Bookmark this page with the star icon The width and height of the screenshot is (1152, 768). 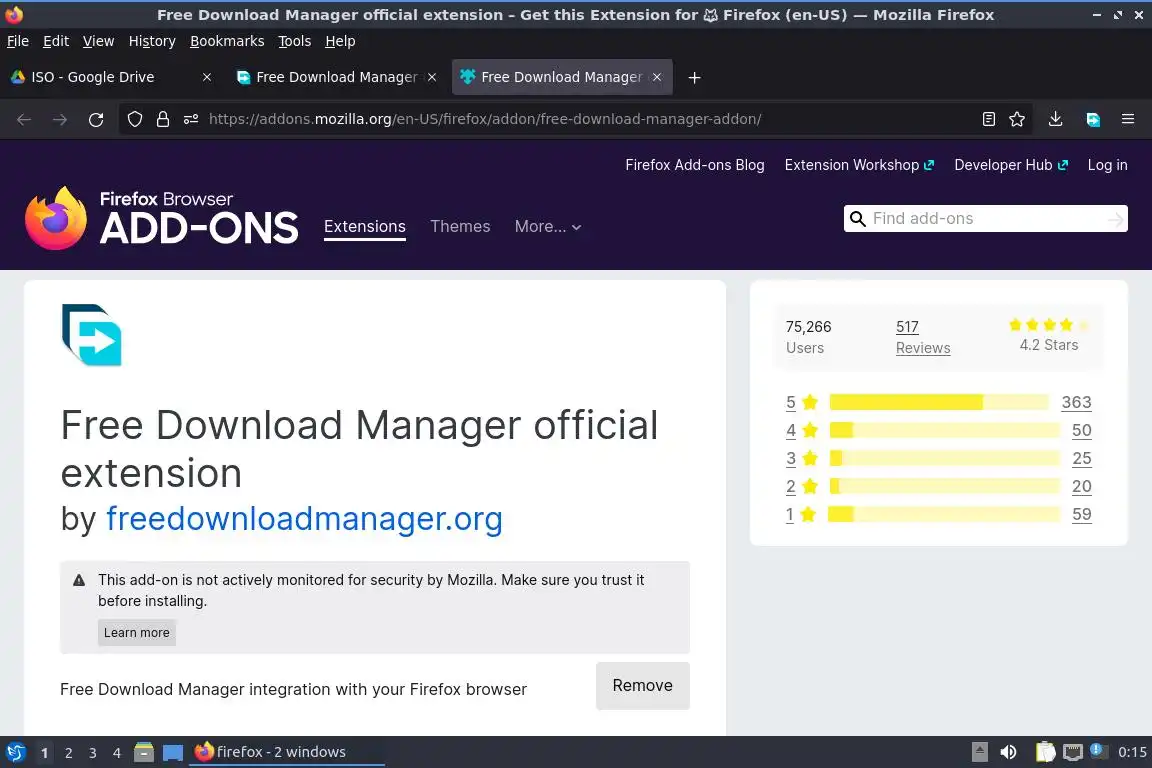1017,119
